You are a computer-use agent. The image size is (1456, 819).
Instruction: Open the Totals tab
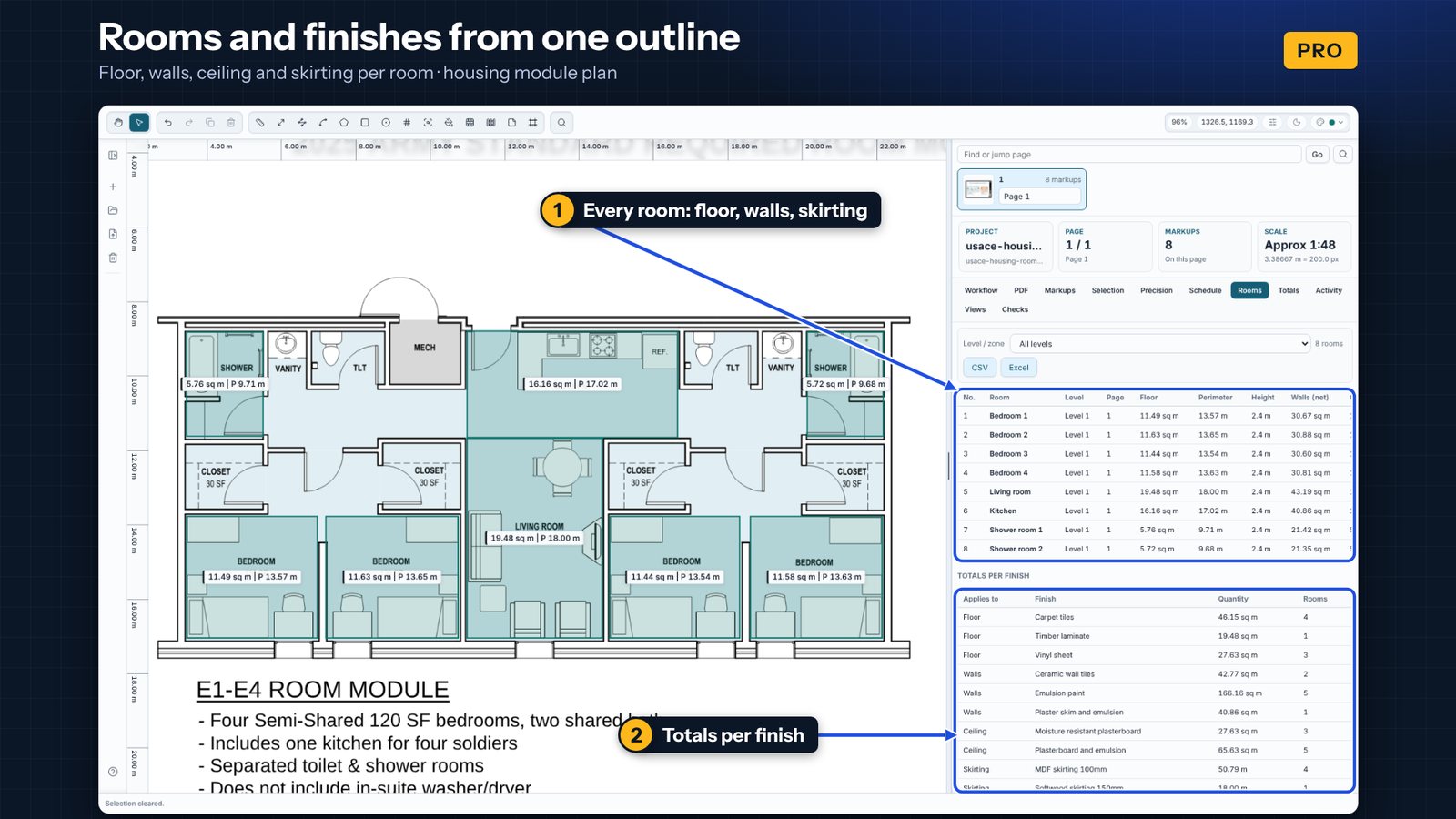1289,290
